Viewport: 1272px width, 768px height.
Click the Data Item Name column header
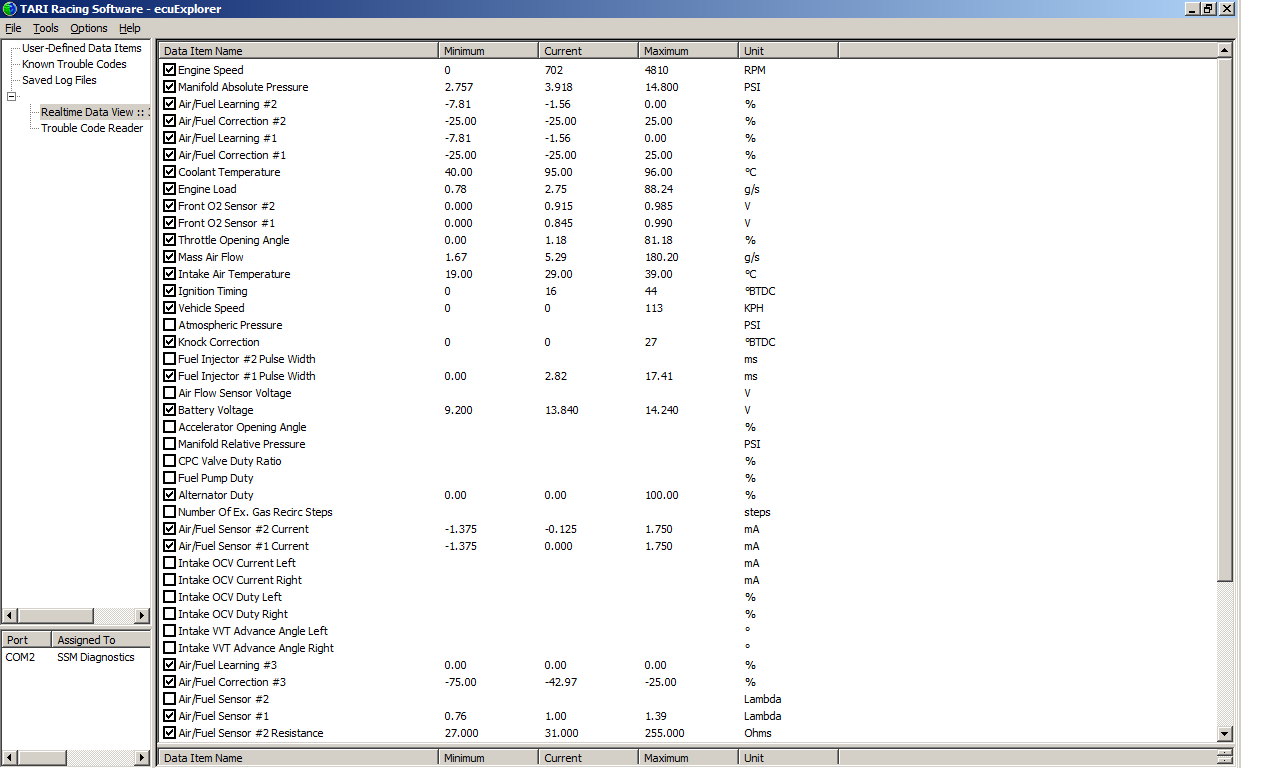298,51
